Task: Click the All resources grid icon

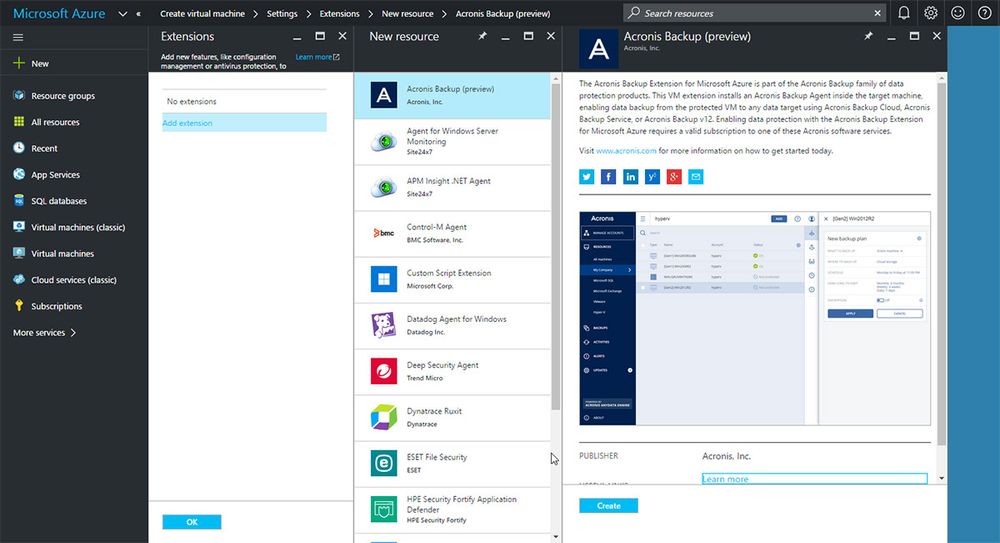Action: pyautogui.click(x=19, y=121)
